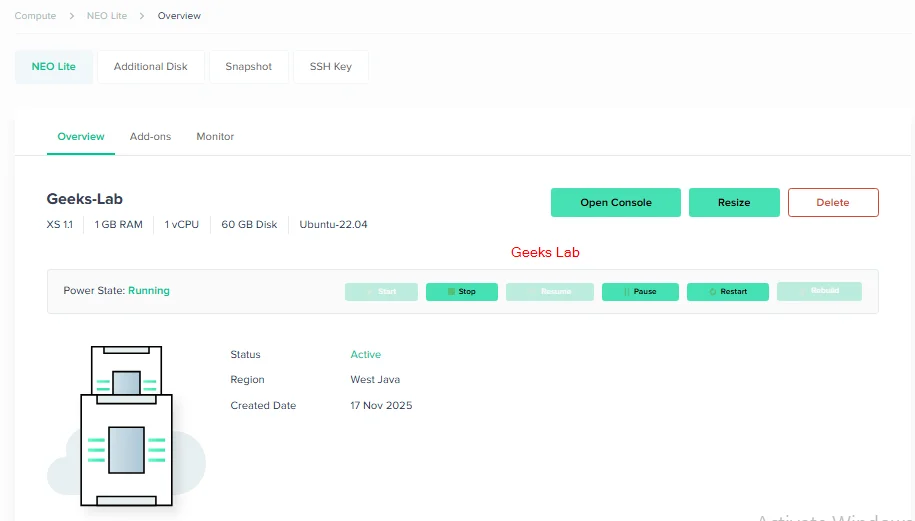Open the Snapshot tab

[249, 67]
